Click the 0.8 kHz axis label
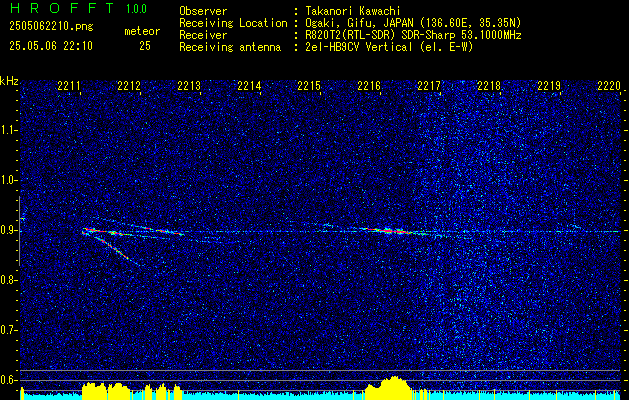 9,280
